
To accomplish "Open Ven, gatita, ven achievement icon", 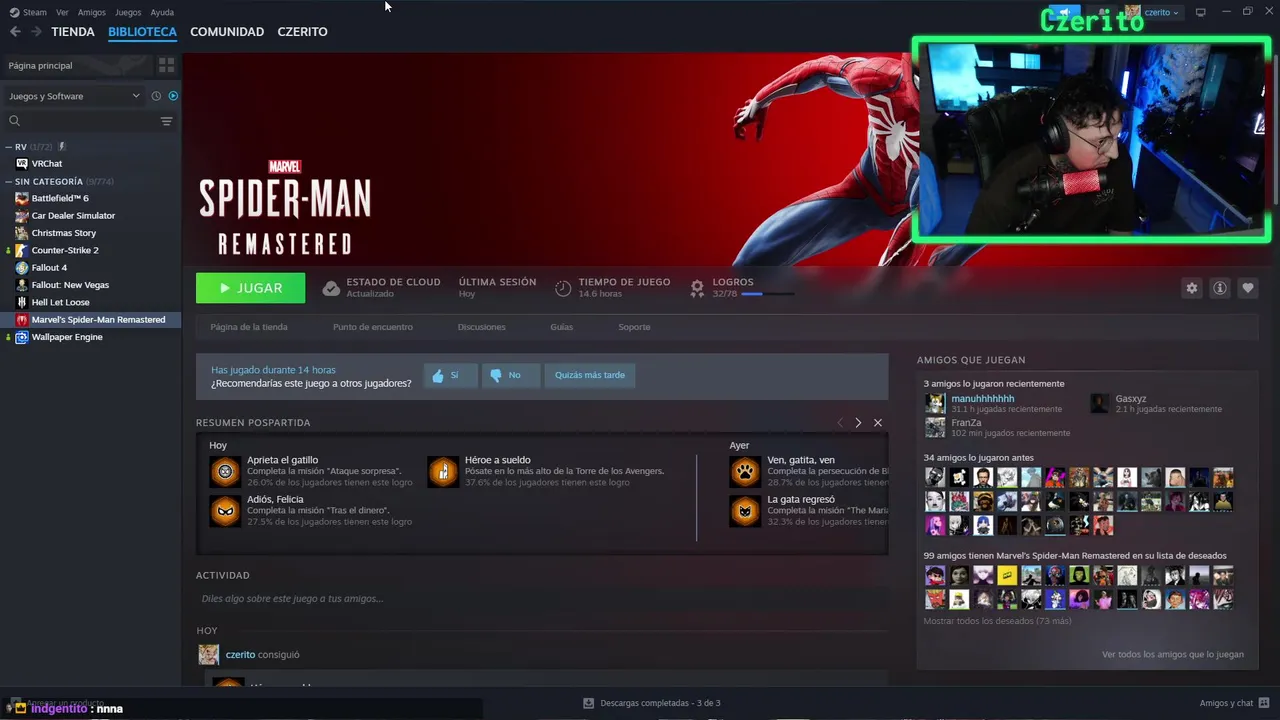I will coord(745,471).
